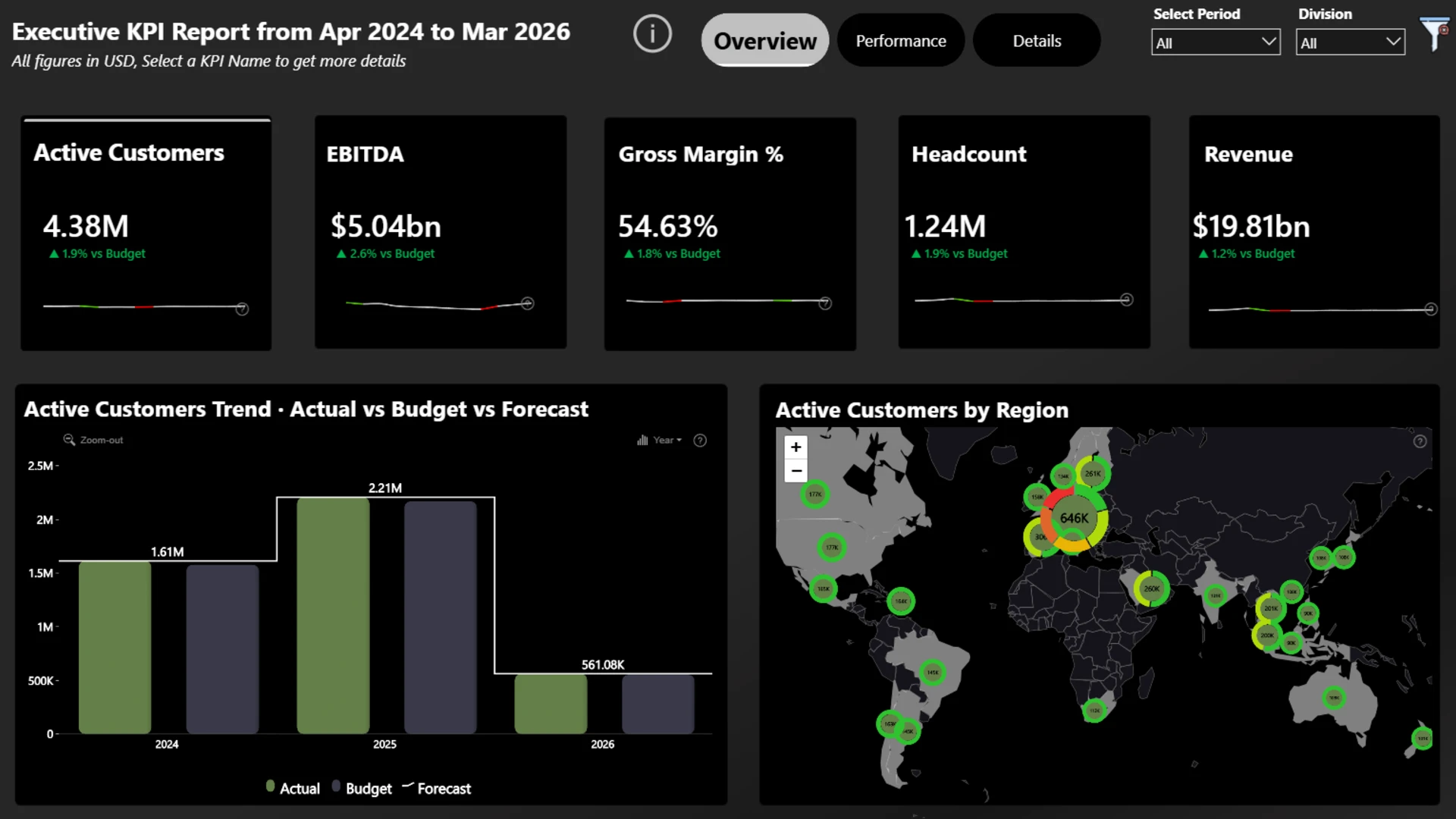Toggle the Budget legend series
Screen dimensions: 1456x819
click(361, 788)
